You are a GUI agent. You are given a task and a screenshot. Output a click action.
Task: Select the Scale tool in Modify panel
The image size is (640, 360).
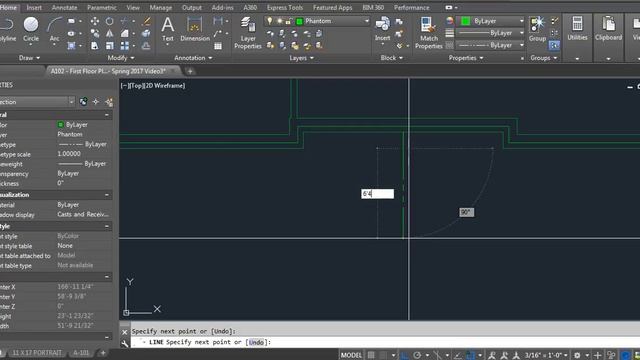click(109, 46)
